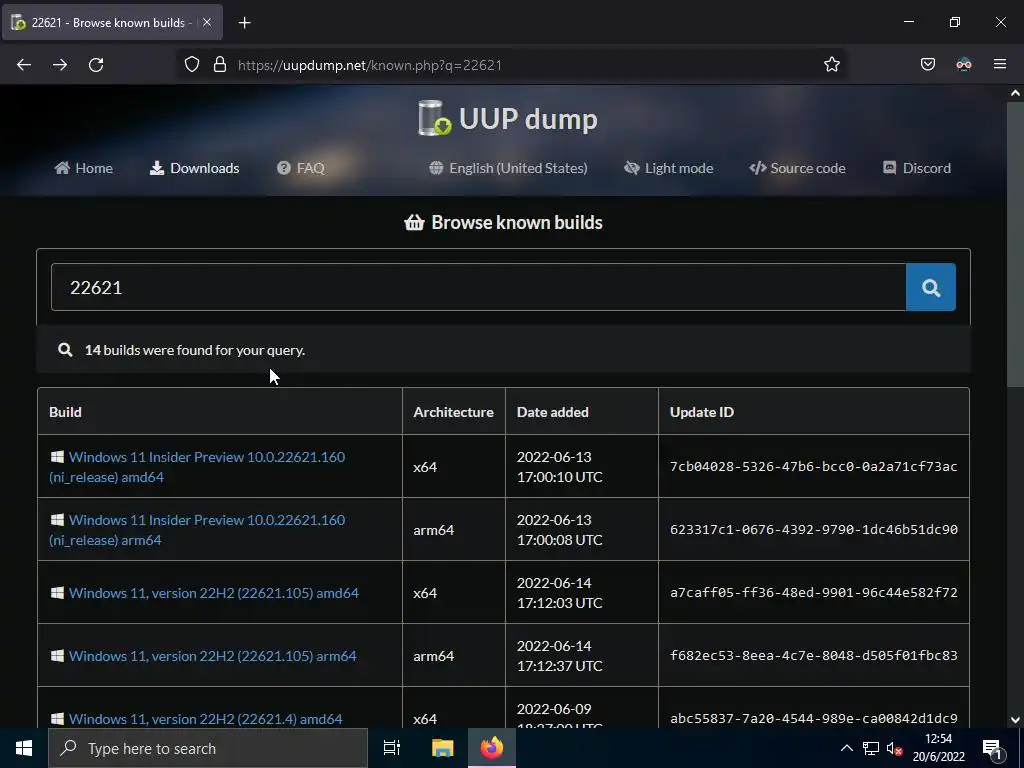Open version 22H2 (22621.4) amd64 build
This screenshot has height=768, width=1024.
click(197, 718)
